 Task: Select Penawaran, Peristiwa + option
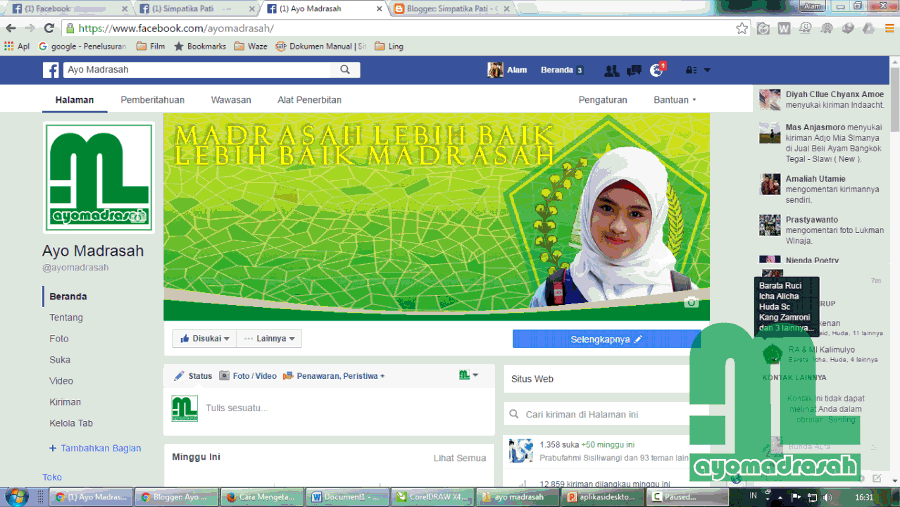click(334, 376)
